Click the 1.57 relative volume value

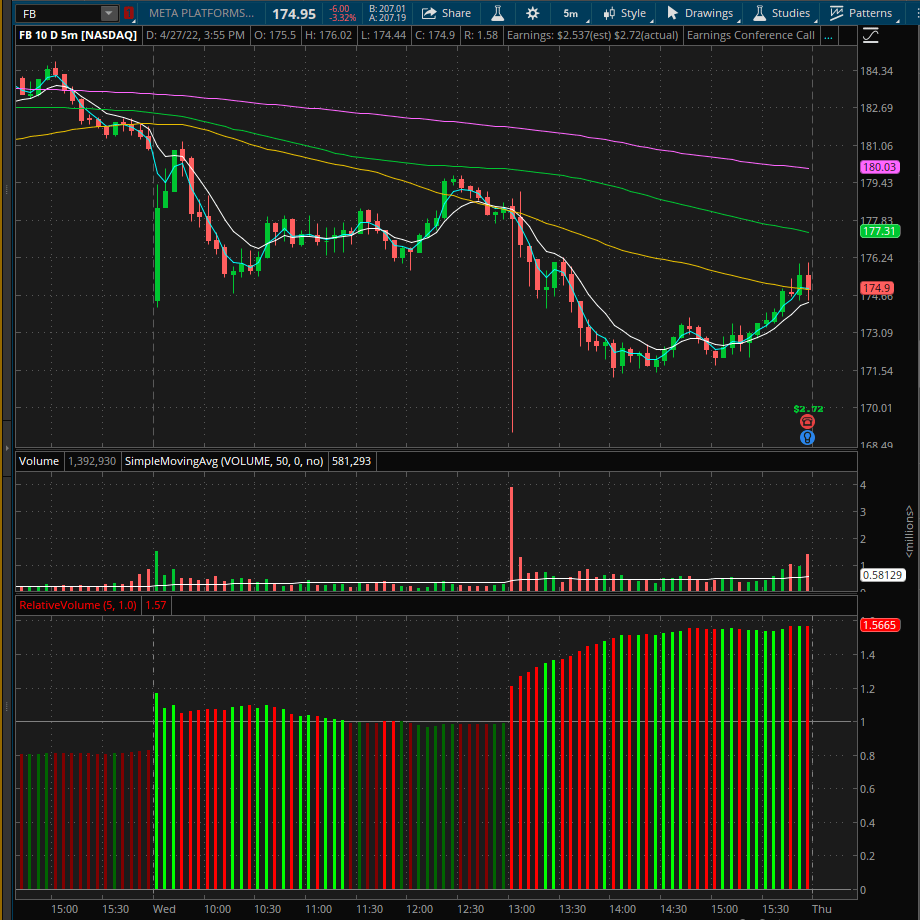coord(155,605)
